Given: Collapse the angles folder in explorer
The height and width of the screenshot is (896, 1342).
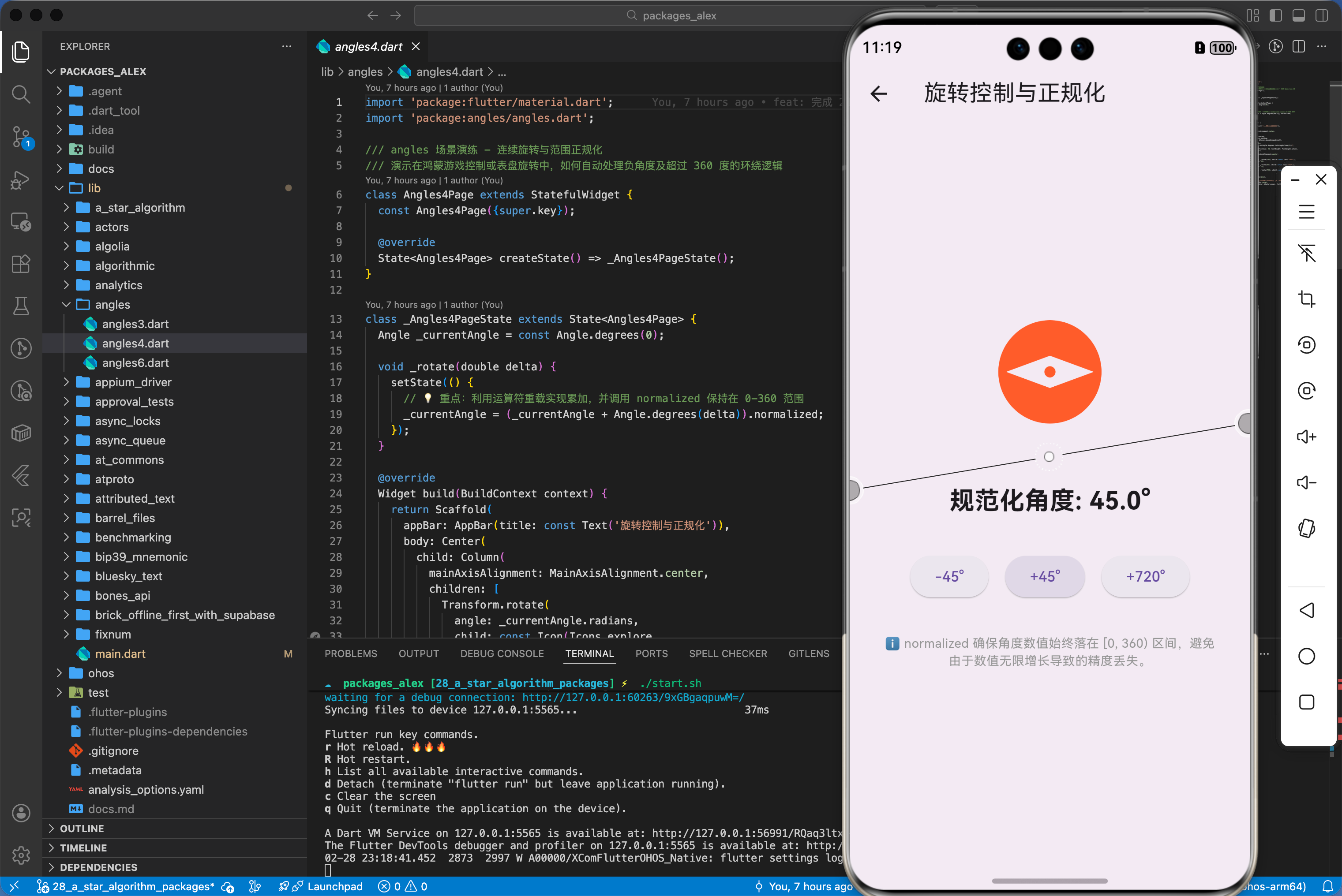Looking at the screenshot, I should tap(66, 305).
